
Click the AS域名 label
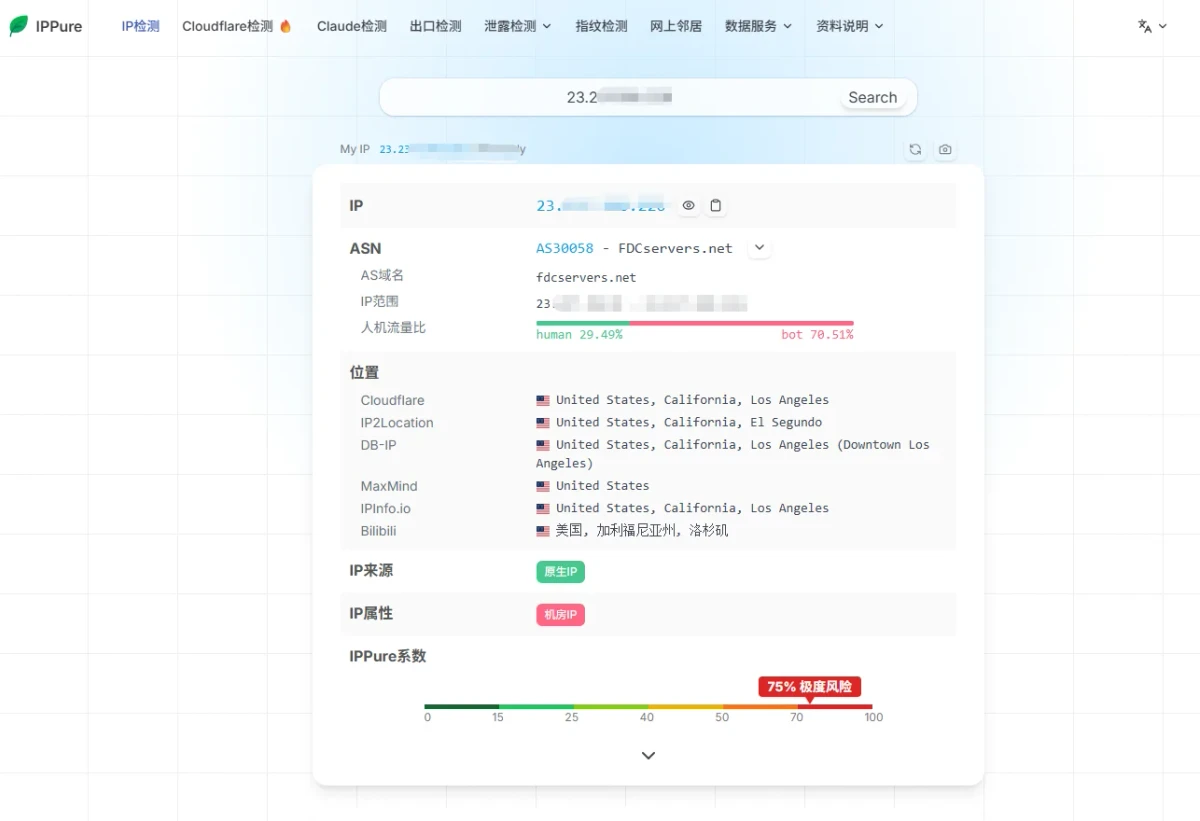pos(382,275)
